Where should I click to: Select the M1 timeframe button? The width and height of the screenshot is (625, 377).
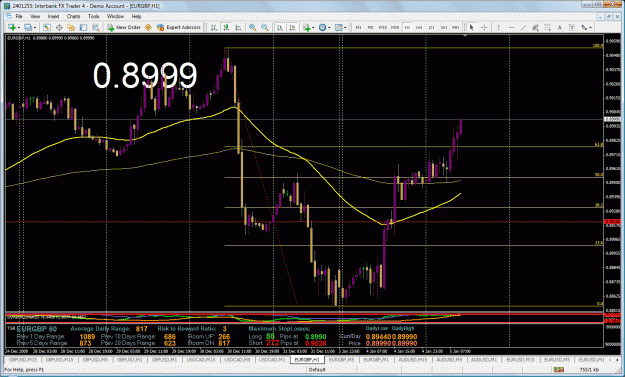click(358, 27)
